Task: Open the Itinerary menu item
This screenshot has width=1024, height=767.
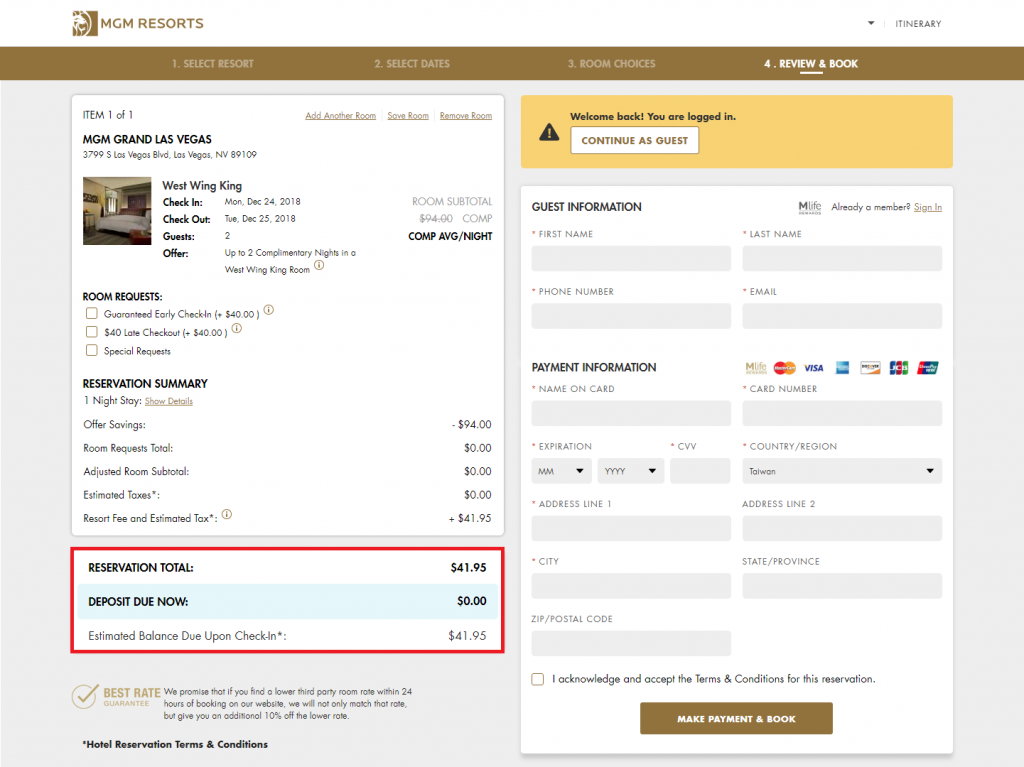Action: pyautogui.click(x=918, y=24)
